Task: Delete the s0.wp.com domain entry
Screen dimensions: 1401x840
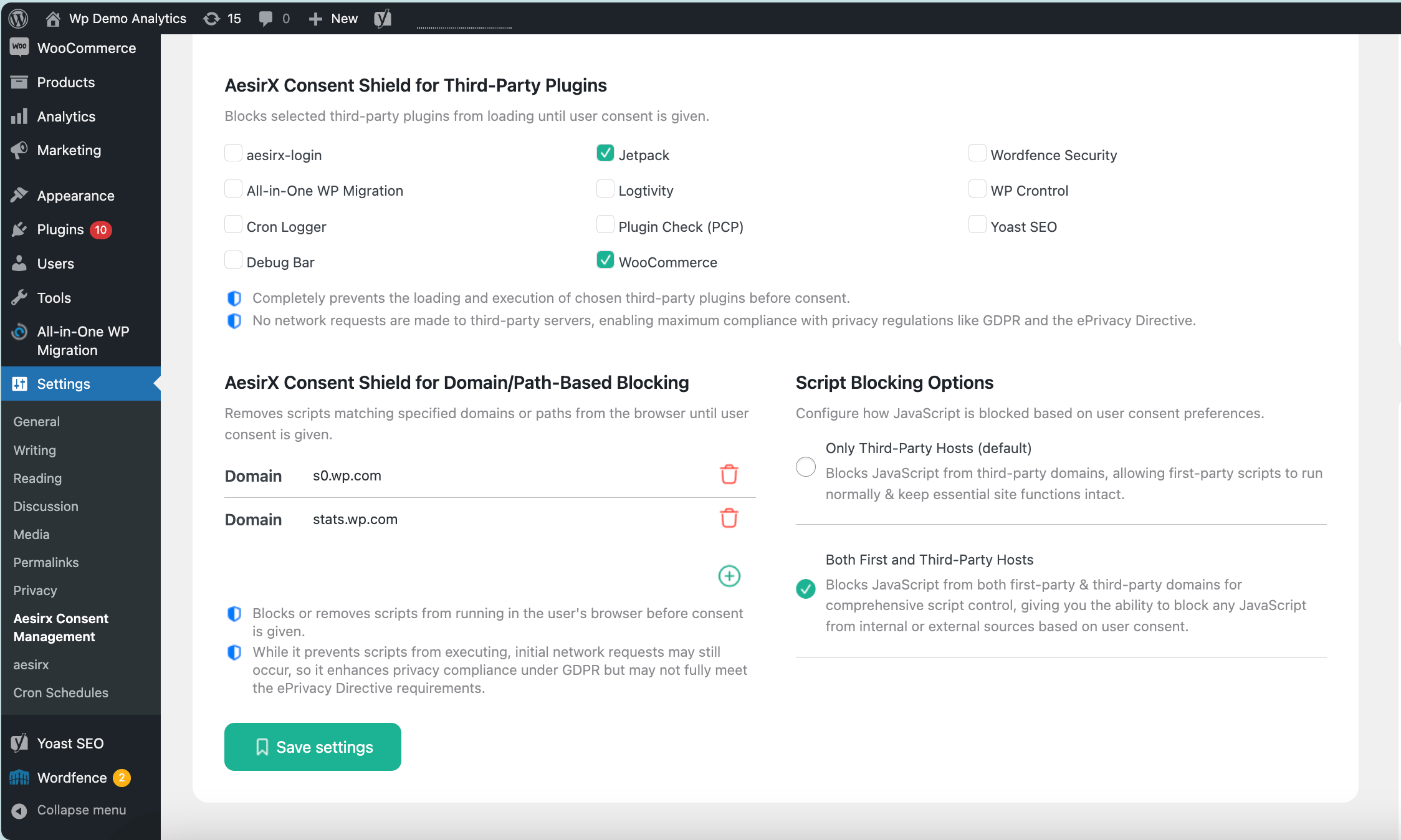Action: coord(729,475)
